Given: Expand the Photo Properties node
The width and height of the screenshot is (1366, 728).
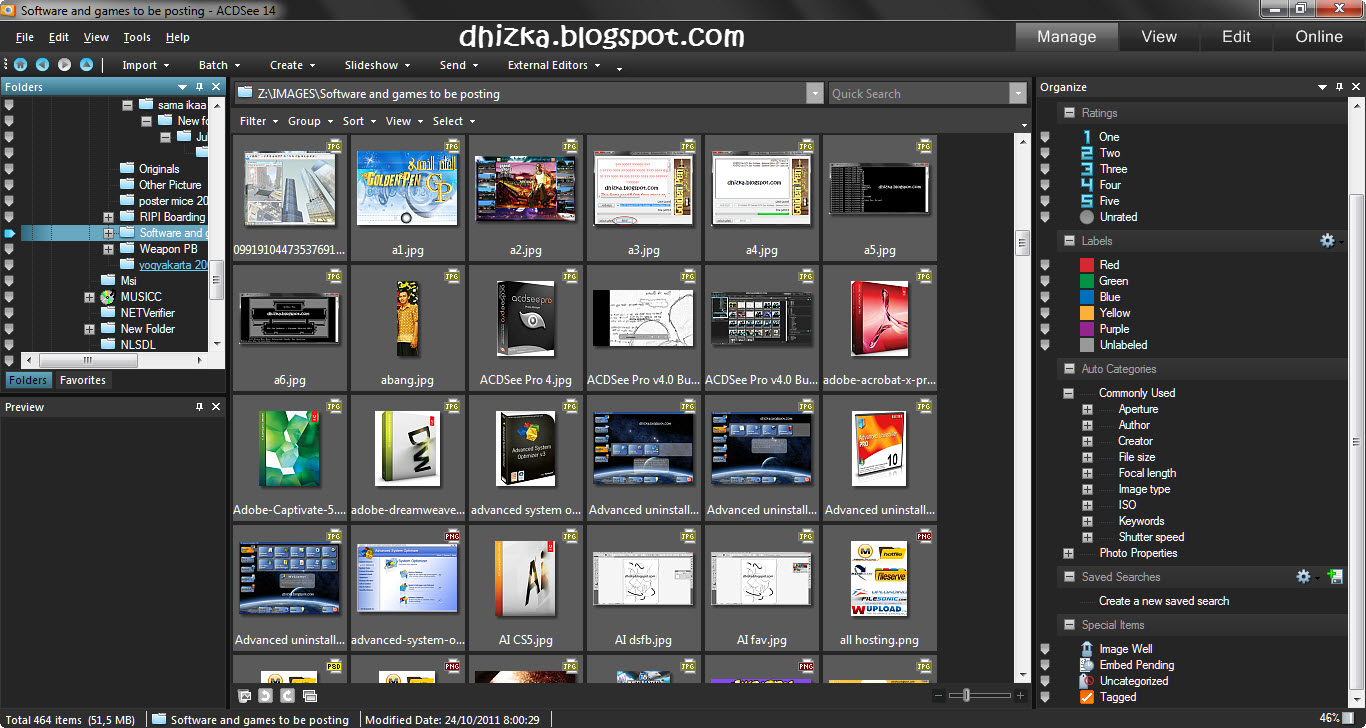Looking at the screenshot, I should coord(1069,553).
